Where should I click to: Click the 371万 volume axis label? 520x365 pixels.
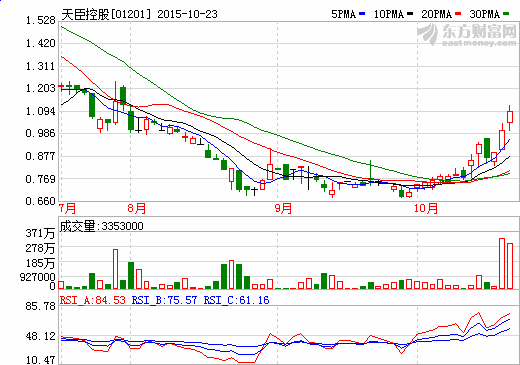coord(40,233)
